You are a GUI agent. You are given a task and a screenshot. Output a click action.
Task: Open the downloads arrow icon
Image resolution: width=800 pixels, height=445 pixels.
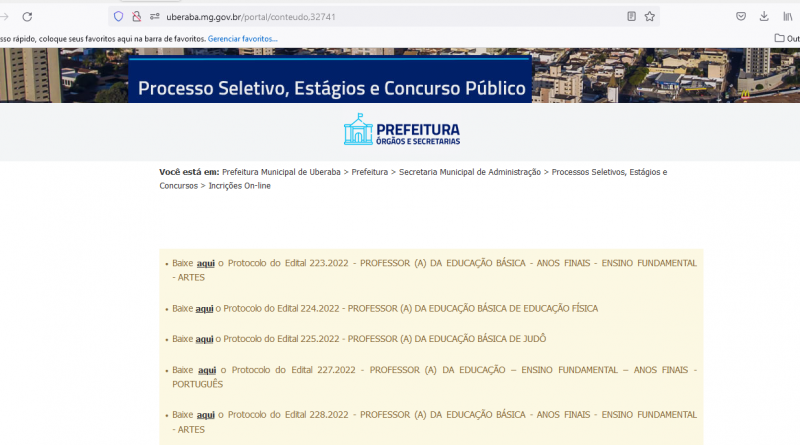764,16
